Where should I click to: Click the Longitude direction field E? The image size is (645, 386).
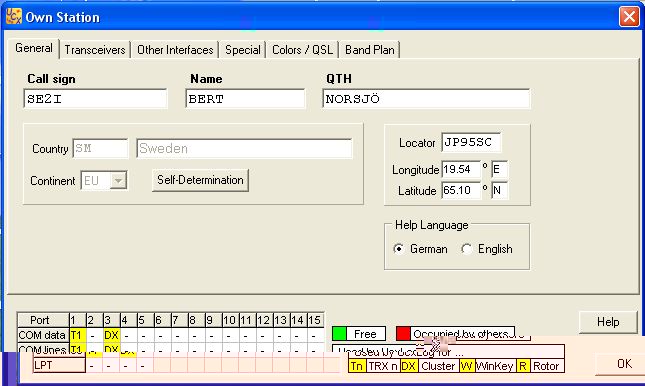click(x=499, y=169)
